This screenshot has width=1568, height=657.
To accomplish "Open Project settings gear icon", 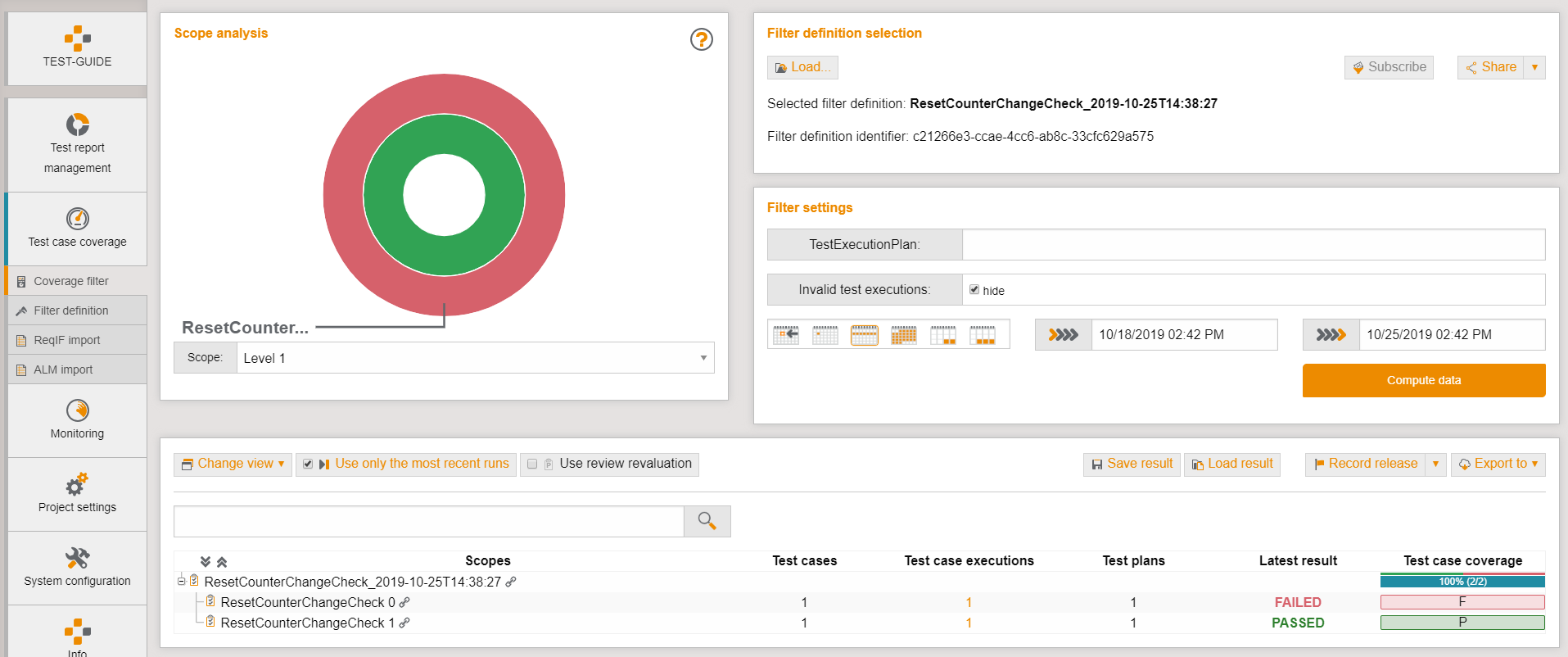I will click(77, 485).
